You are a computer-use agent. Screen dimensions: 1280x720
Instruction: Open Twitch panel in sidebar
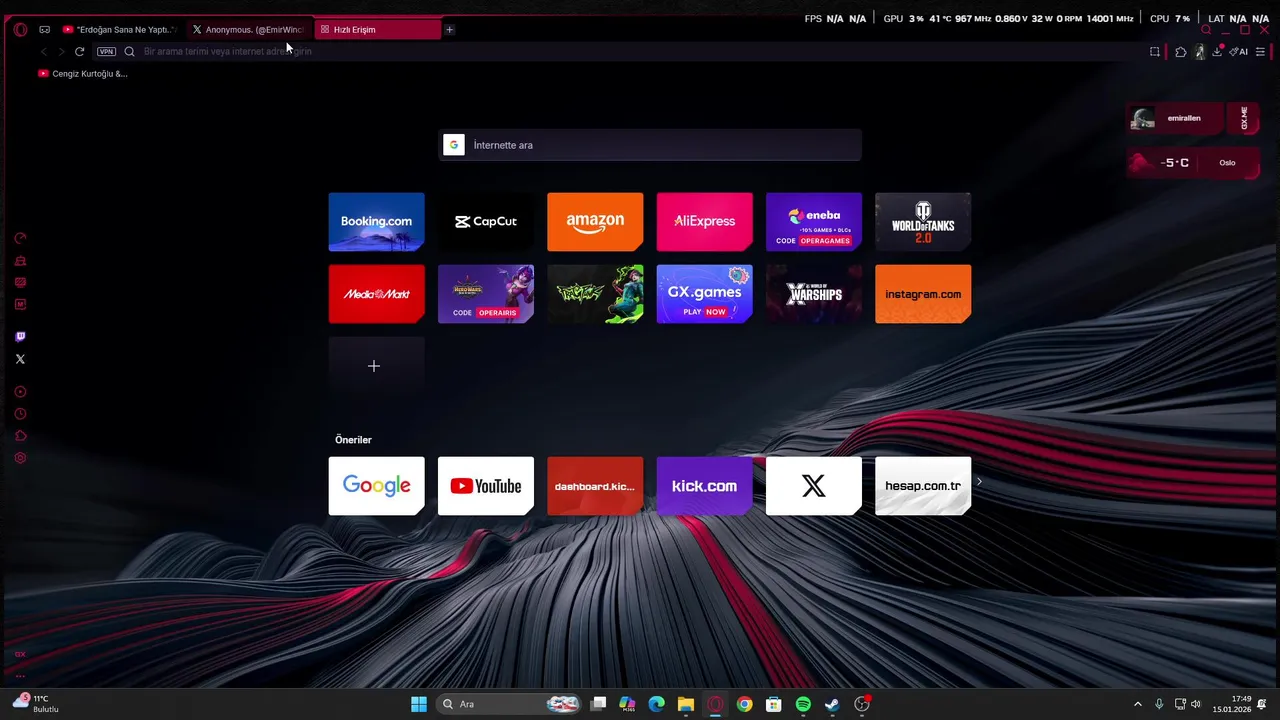(20, 337)
